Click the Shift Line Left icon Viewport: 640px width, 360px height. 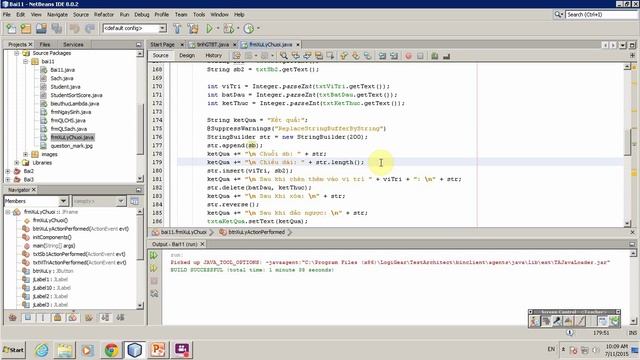382,56
